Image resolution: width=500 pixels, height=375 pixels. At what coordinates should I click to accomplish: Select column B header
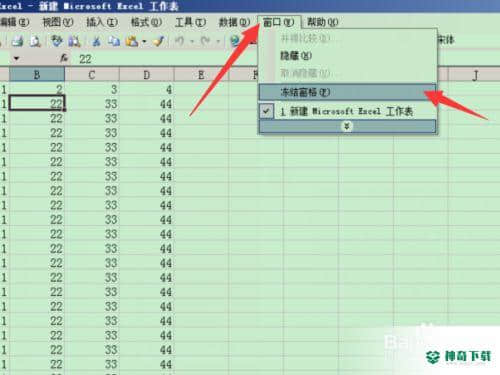37,74
